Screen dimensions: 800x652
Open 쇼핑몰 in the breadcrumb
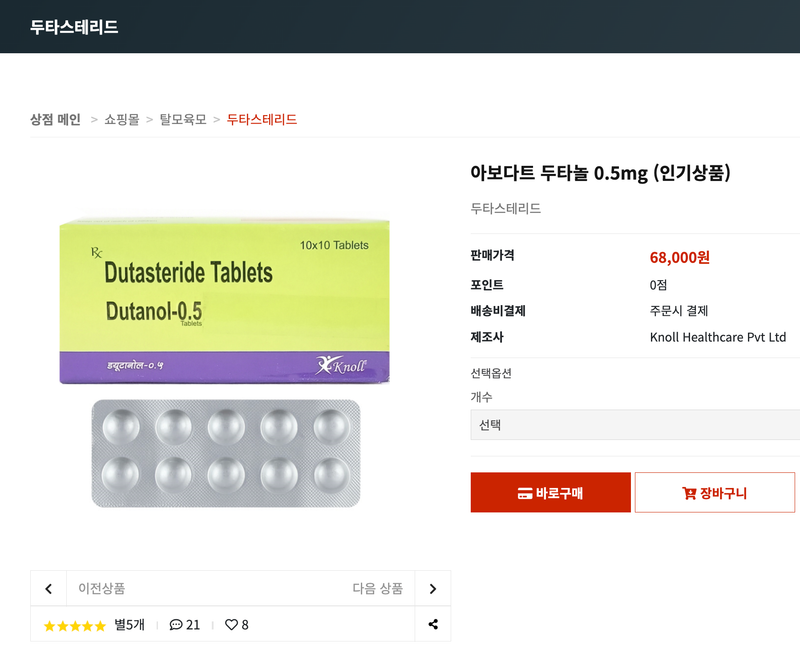click(x=122, y=119)
